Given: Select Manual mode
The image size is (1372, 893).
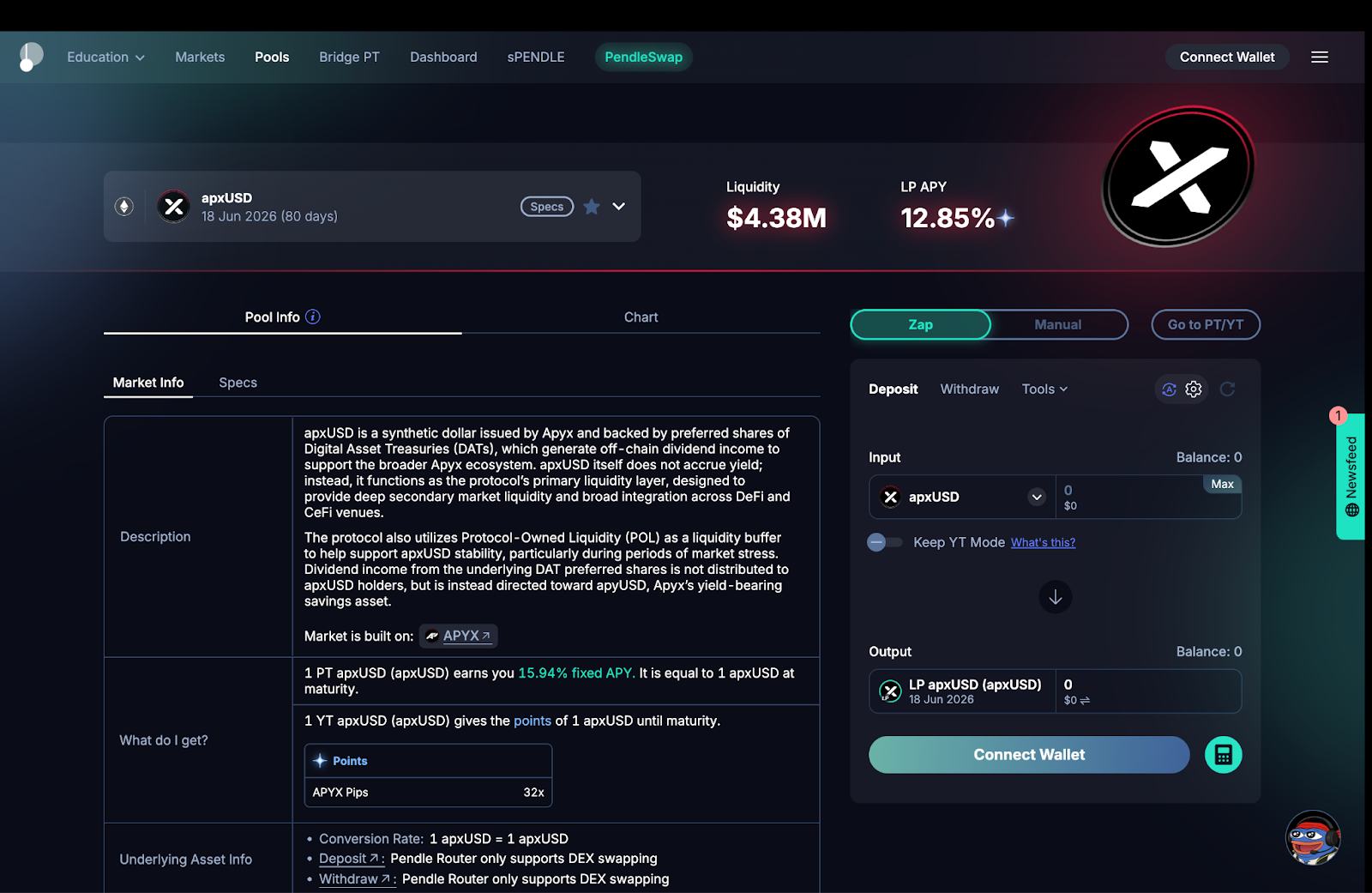Looking at the screenshot, I should tap(1058, 325).
